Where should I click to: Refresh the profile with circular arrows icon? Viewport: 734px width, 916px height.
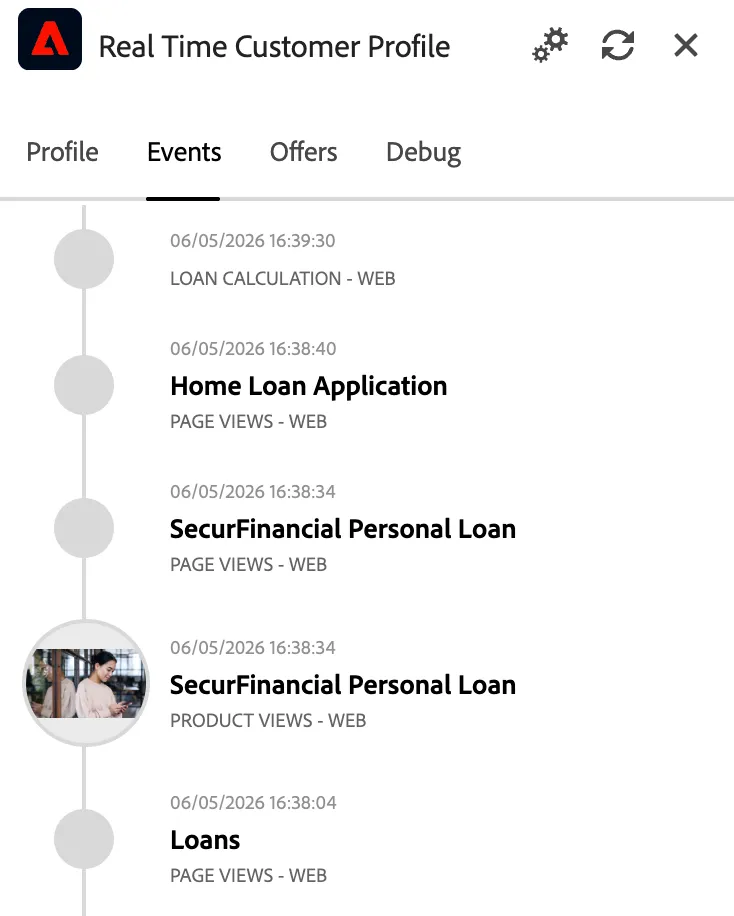coord(618,45)
